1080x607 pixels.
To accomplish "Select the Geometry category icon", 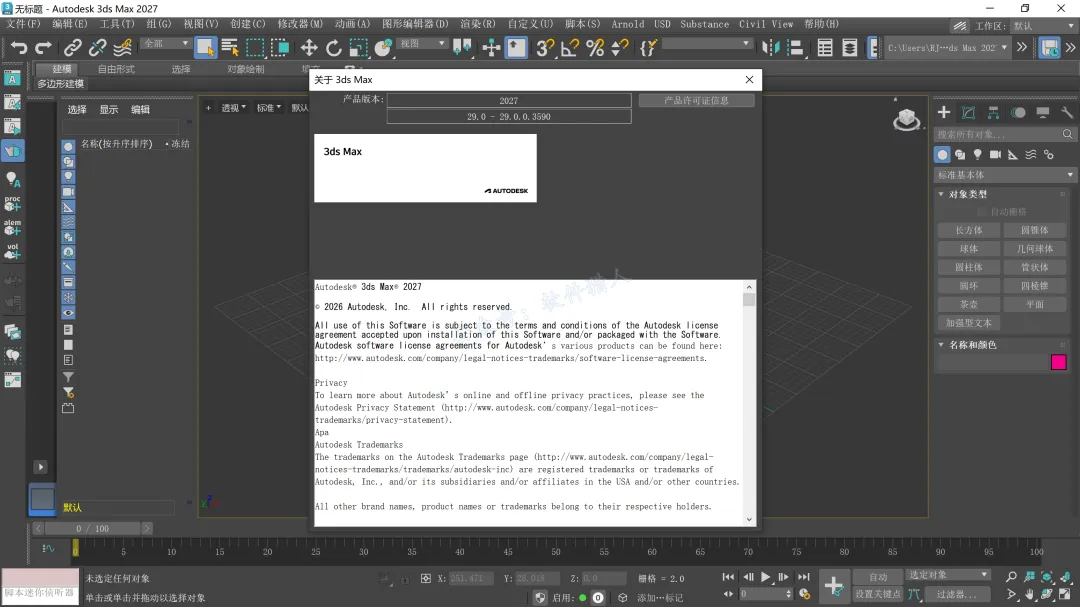I will (942, 154).
